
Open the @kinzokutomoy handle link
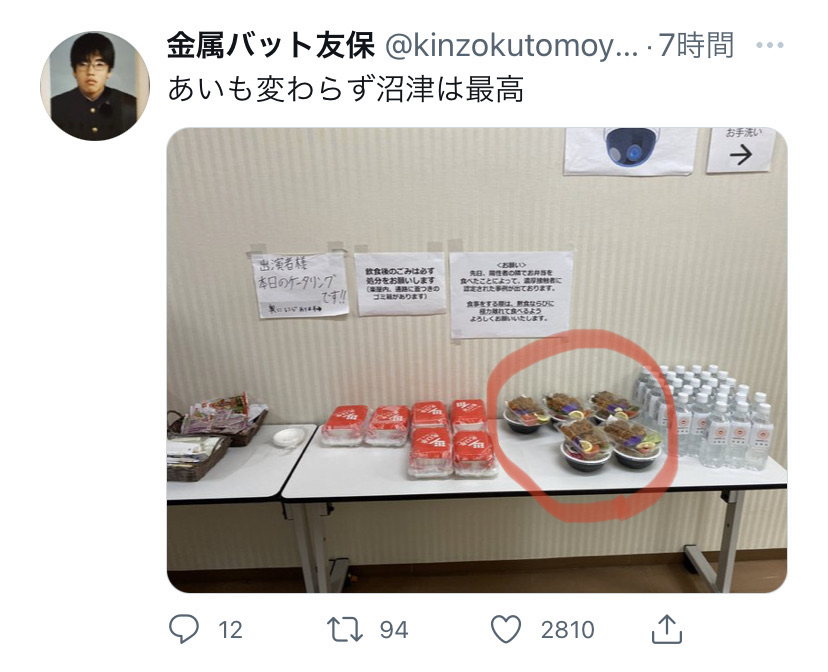[512, 46]
